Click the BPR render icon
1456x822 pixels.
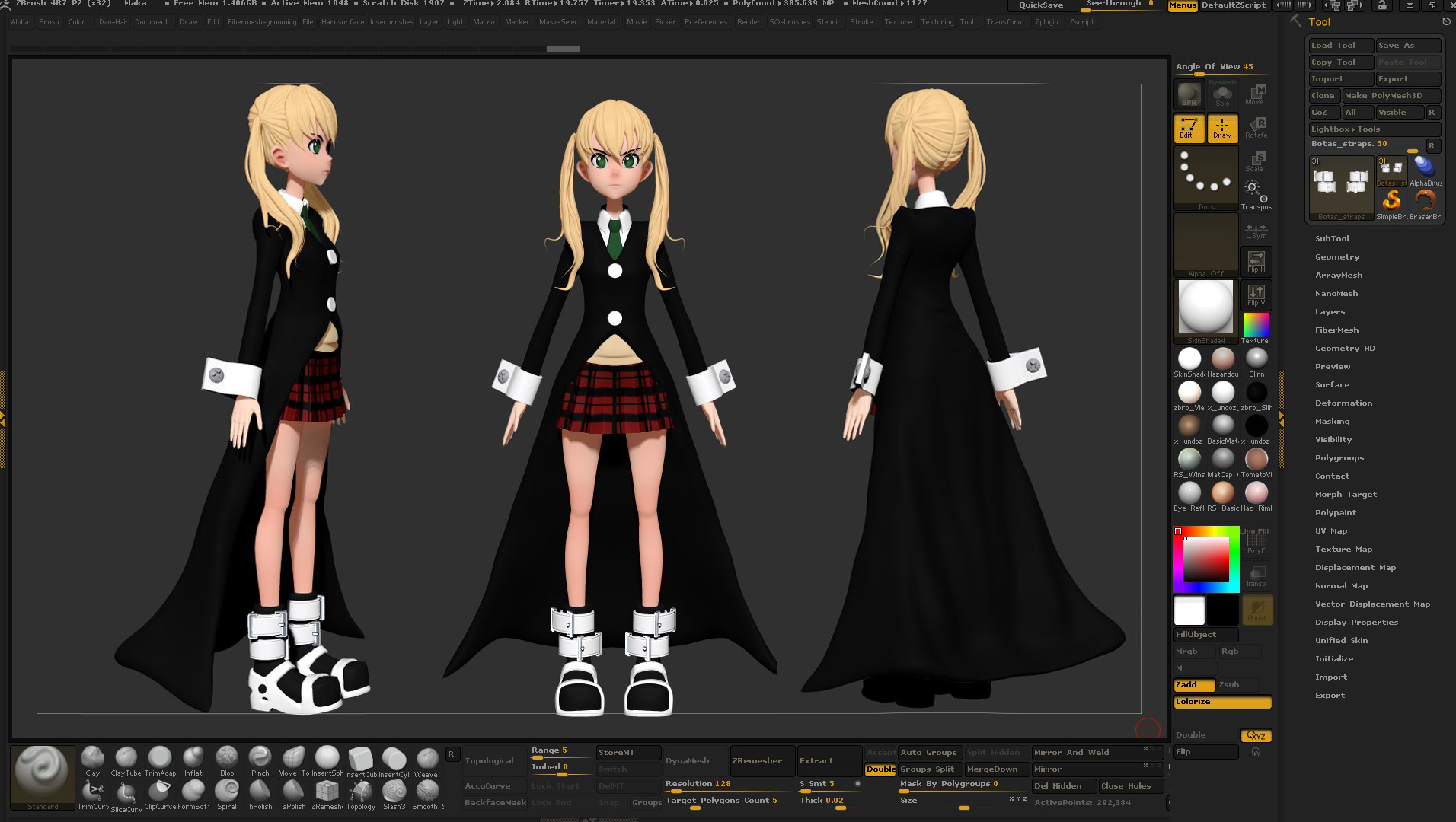[x=1189, y=94]
